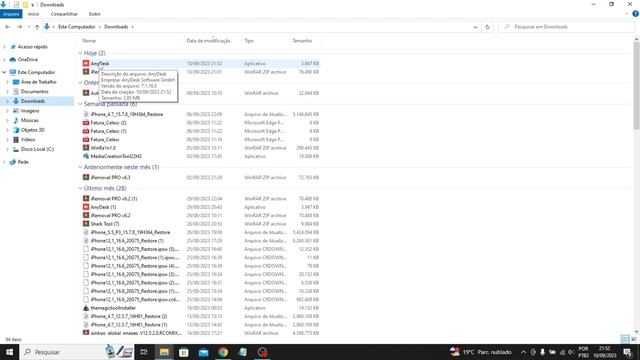Select AnyDesk (1) application icon

click(86, 207)
